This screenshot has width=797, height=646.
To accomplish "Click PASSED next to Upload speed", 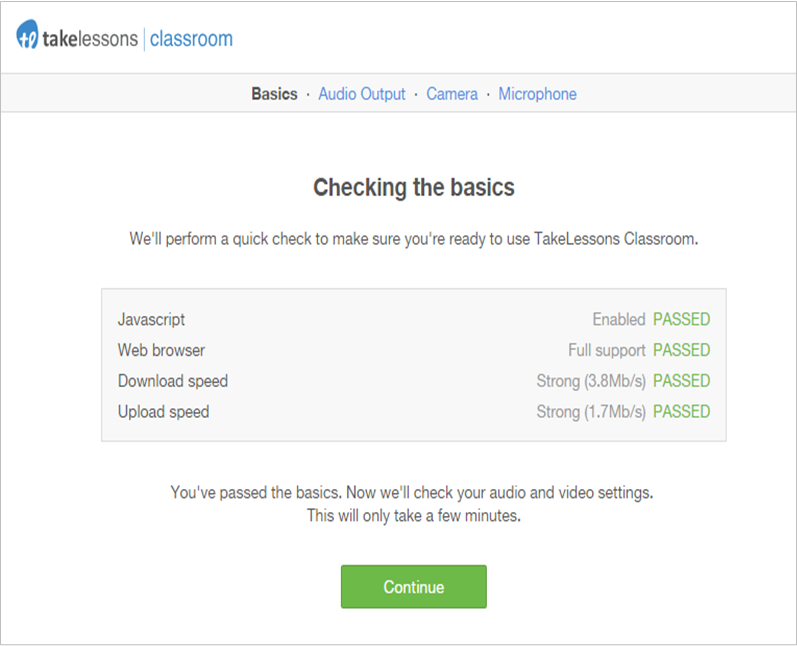I will (x=682, y=411).
